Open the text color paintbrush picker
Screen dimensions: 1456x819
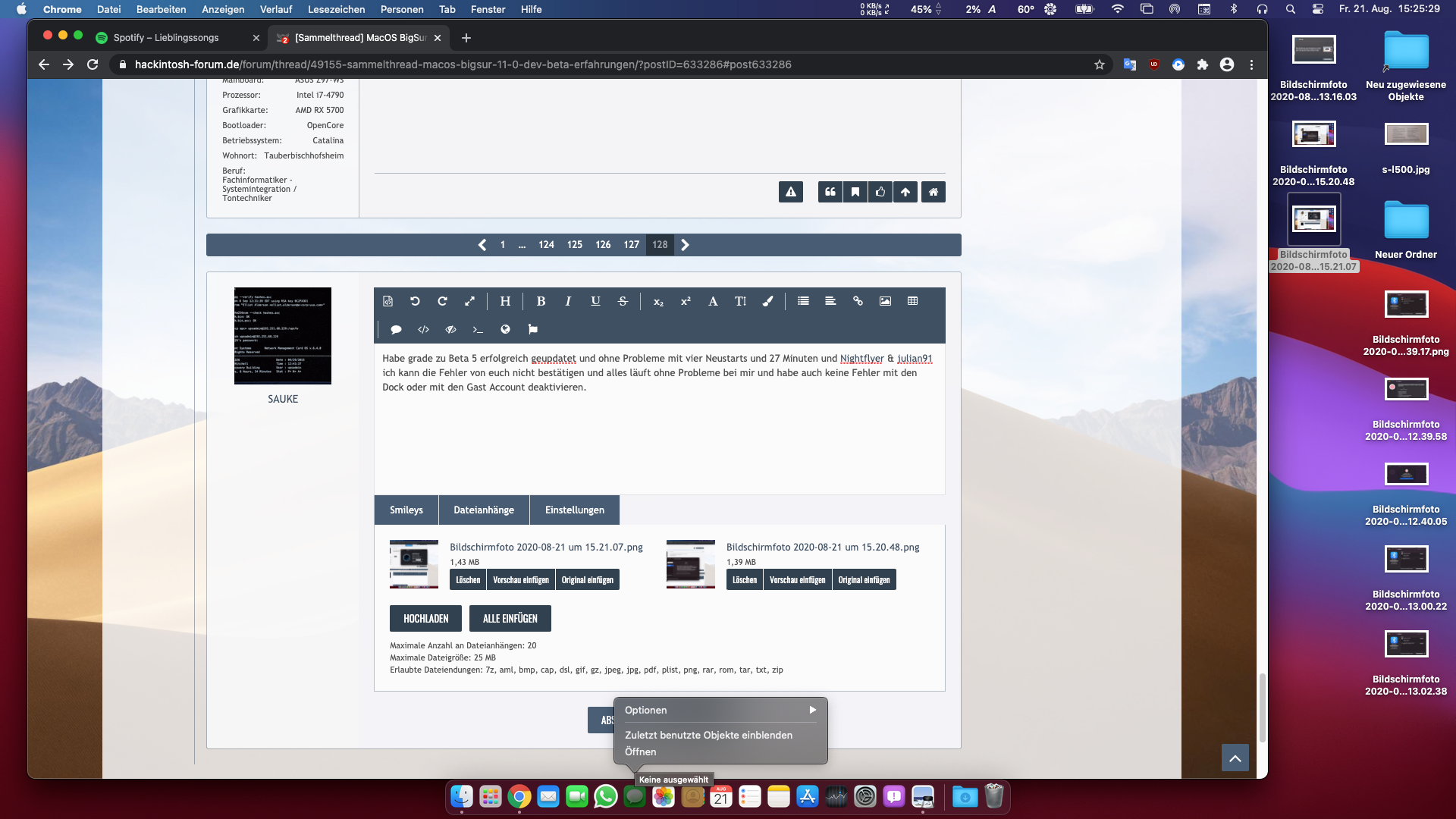[x=767, y=301]
